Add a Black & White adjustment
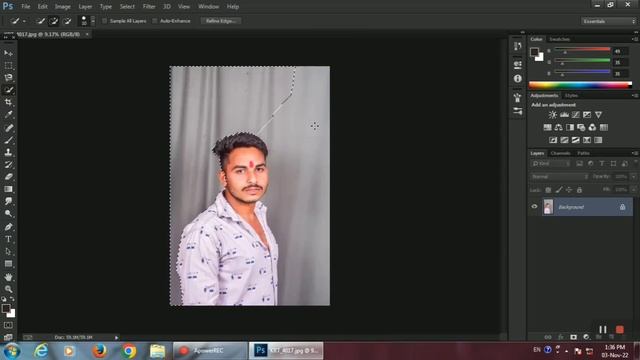The width and height of the screenshot is (640, 360). coord(570,127)
